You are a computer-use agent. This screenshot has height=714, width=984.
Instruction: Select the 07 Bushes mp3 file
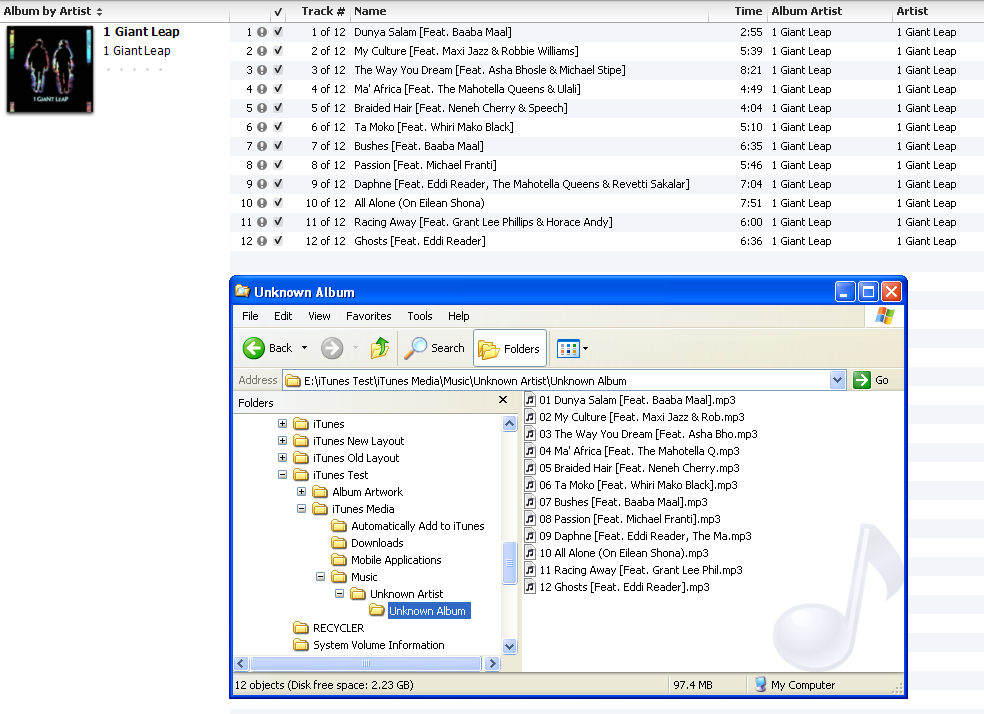(x=616, y=501)
